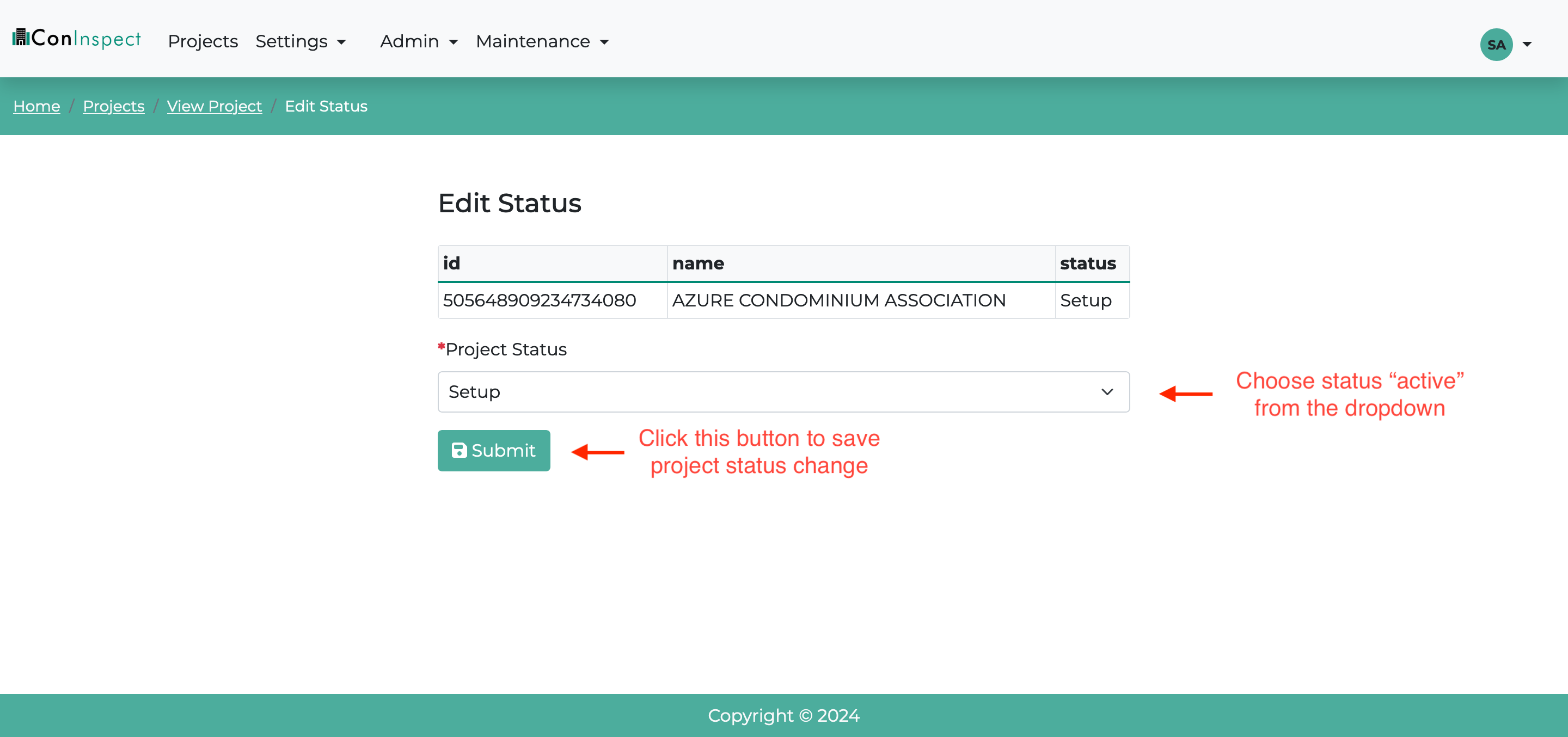Click the Setup status table cell
This screenshot has height=737, width=1568.
pyautogui.click(x=1092, y=300)
